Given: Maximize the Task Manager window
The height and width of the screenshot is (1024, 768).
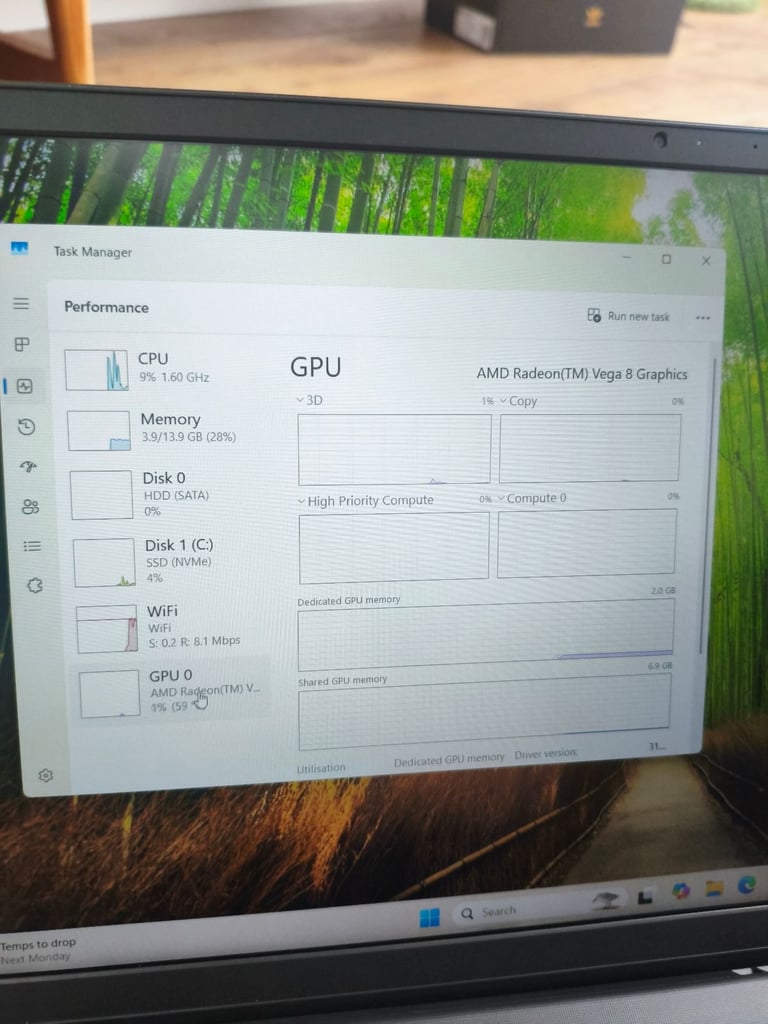Looking at the screenshot, I should coord(666,259).
